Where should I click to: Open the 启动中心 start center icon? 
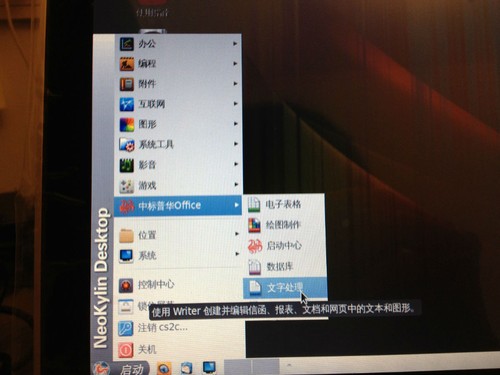click(x=255, y=246)
